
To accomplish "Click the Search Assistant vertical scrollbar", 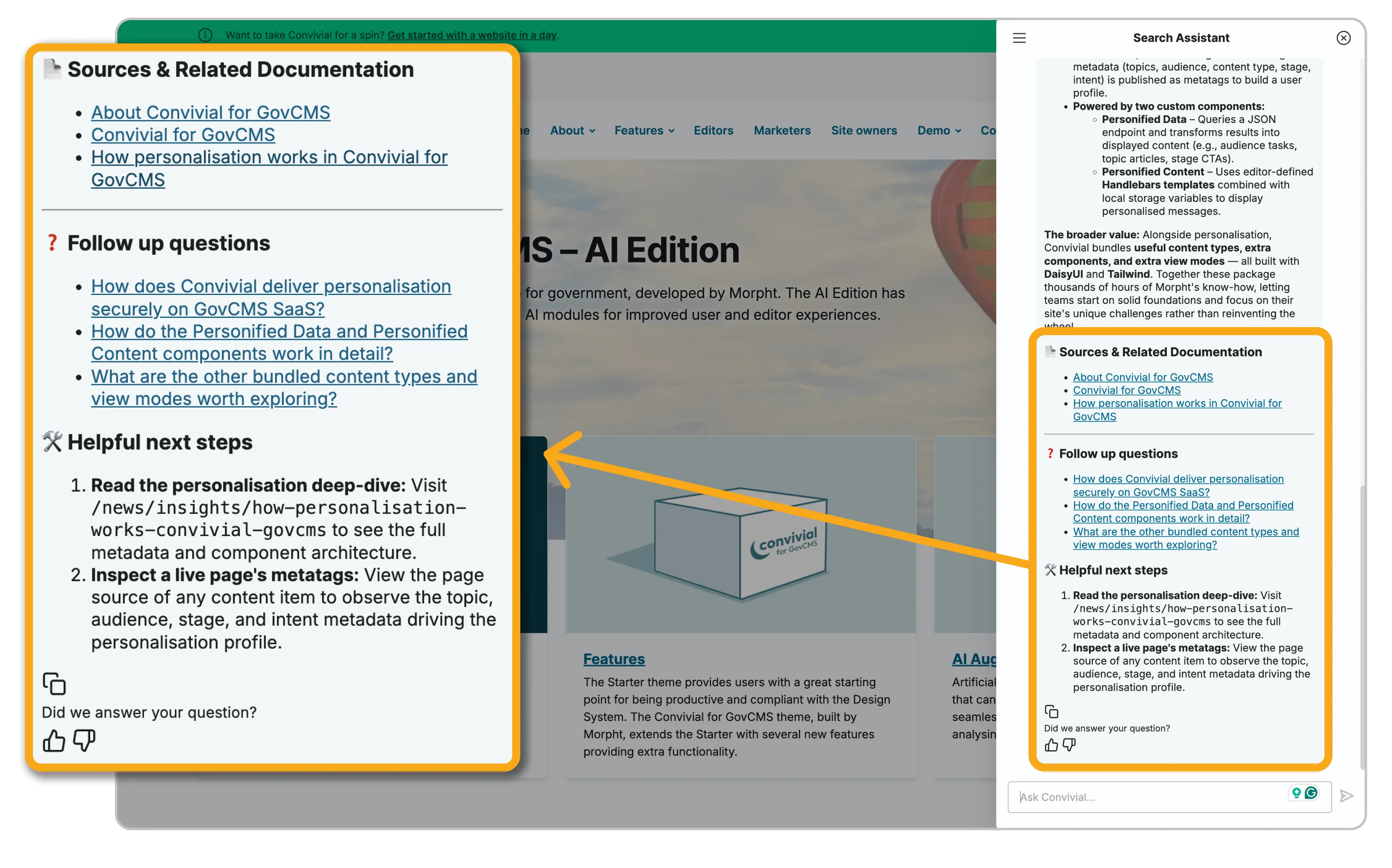I will click(x=1362, y=627).
